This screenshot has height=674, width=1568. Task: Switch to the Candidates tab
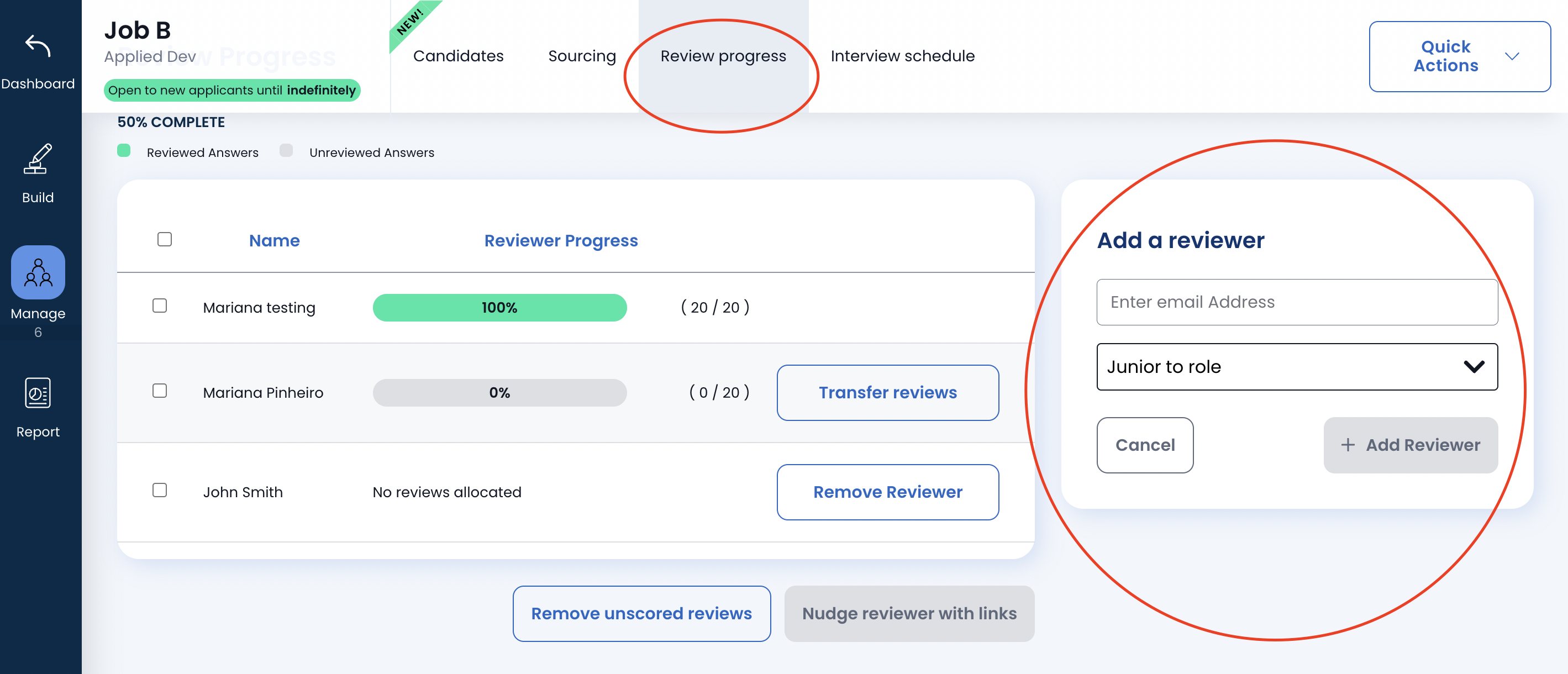(459, 56)
